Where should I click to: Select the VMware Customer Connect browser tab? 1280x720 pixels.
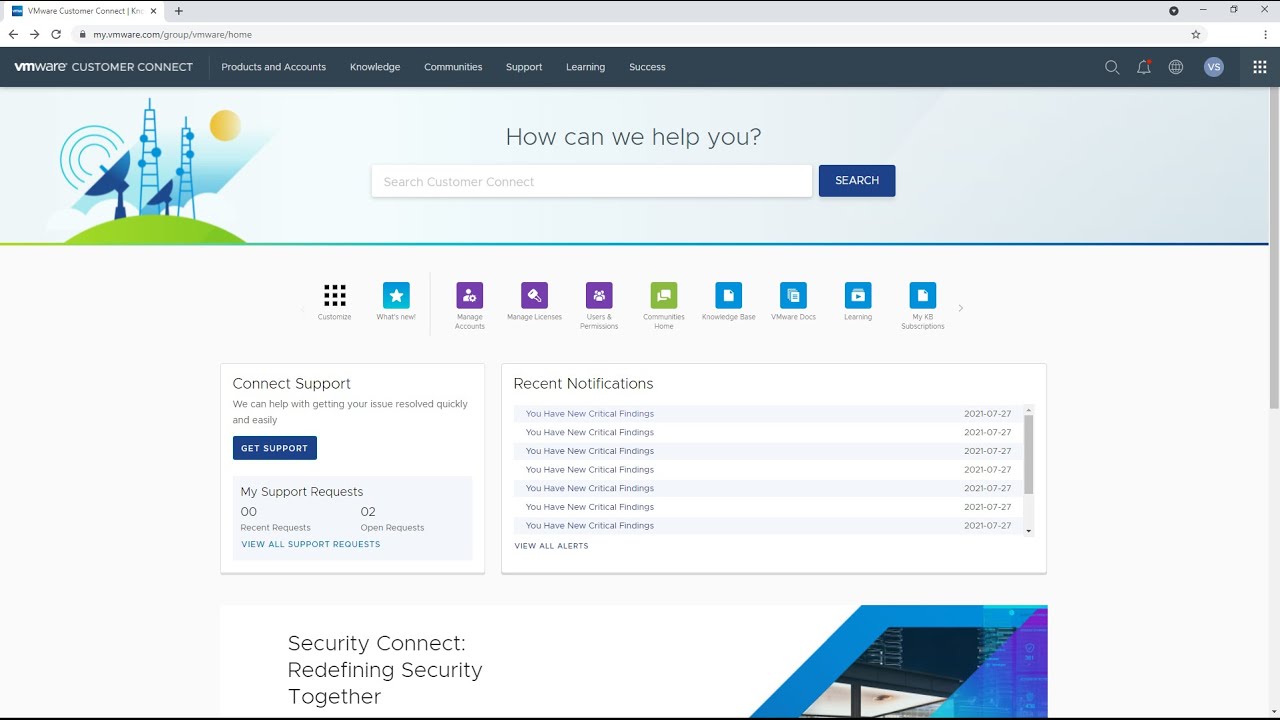tap(84, 11)
